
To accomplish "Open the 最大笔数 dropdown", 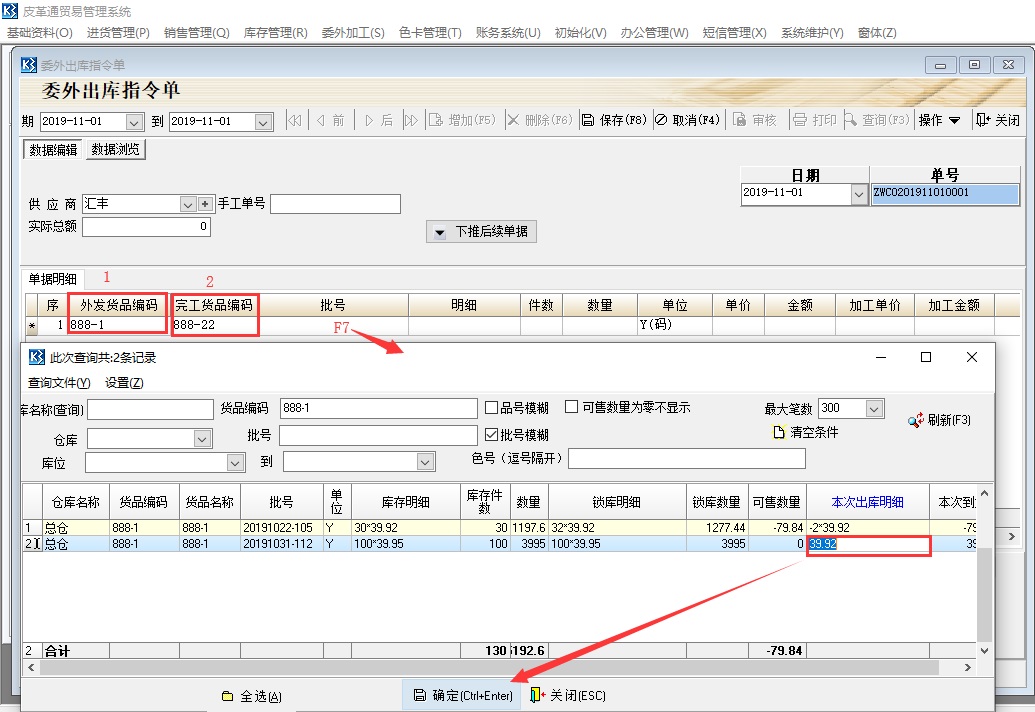I will click(x=874, y=409).
